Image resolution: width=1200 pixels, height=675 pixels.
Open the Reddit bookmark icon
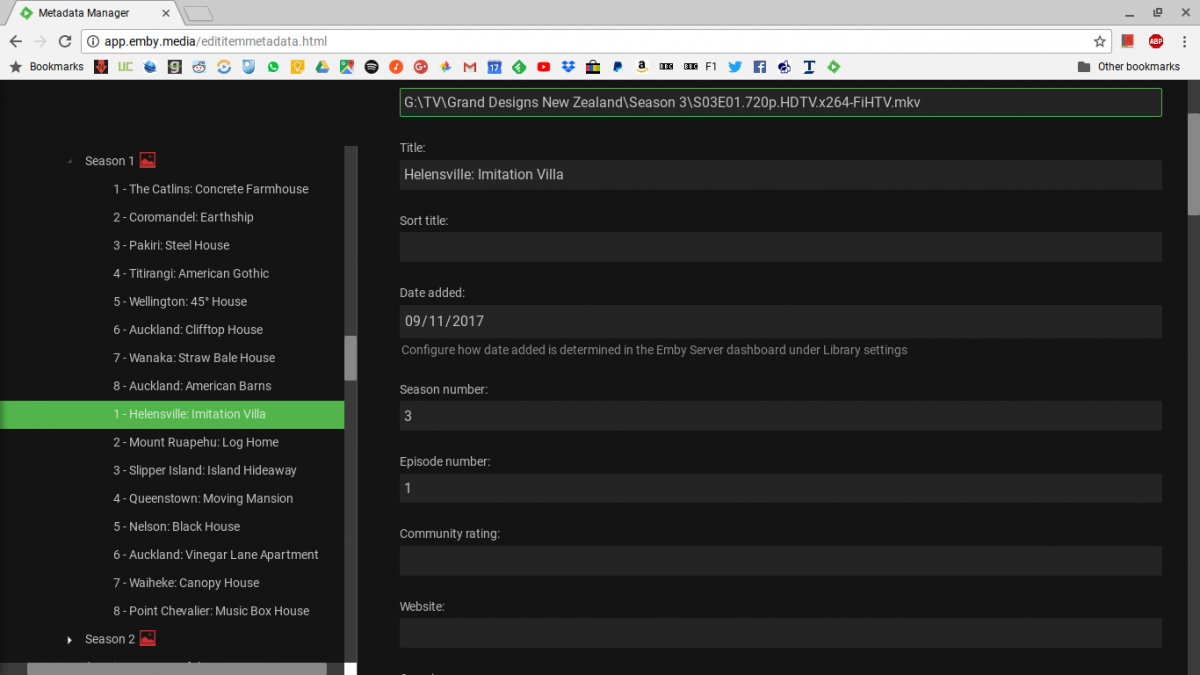click(199, 67)
